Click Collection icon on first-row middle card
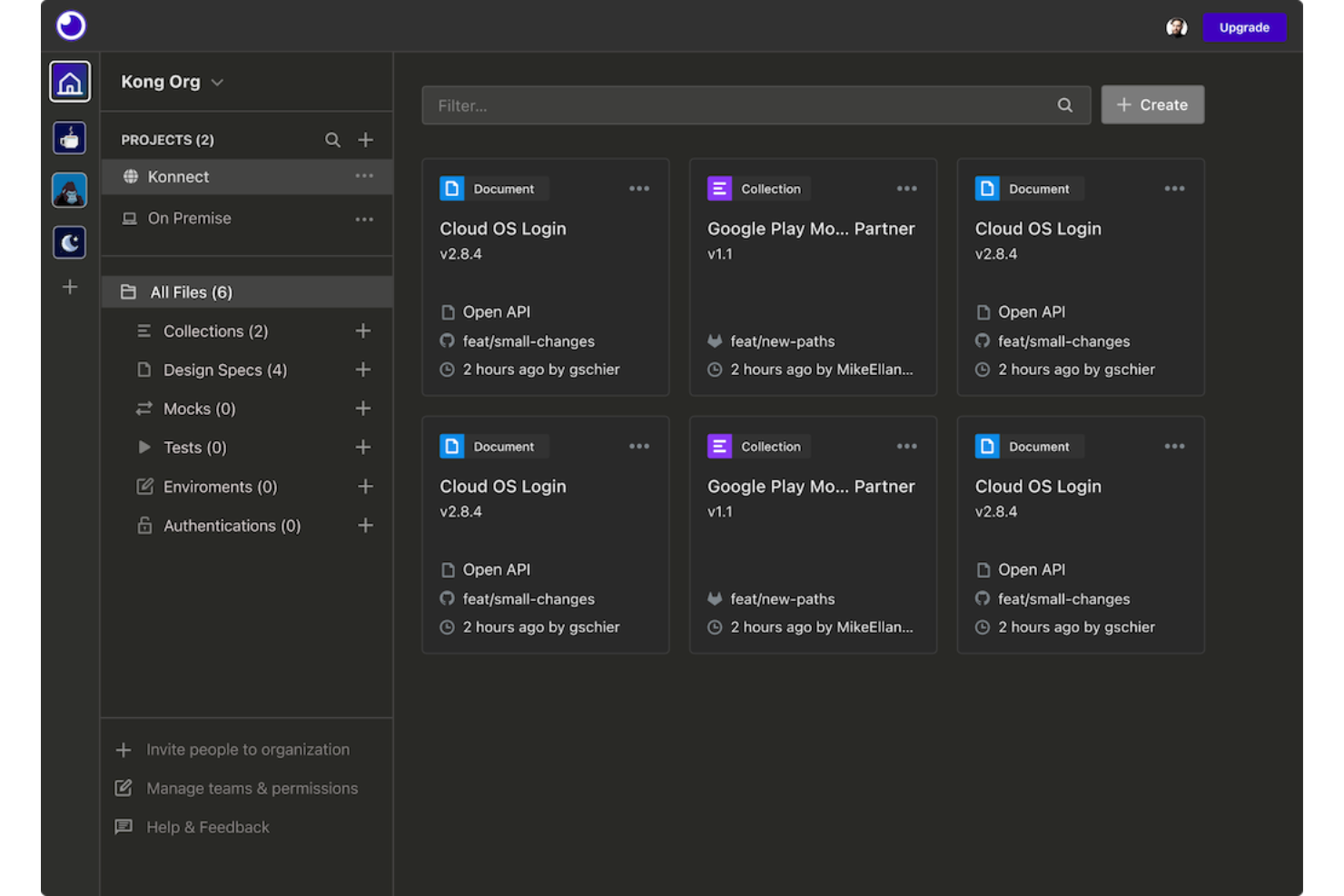Viewport: 1344px width, 896px height. point(720,189)
